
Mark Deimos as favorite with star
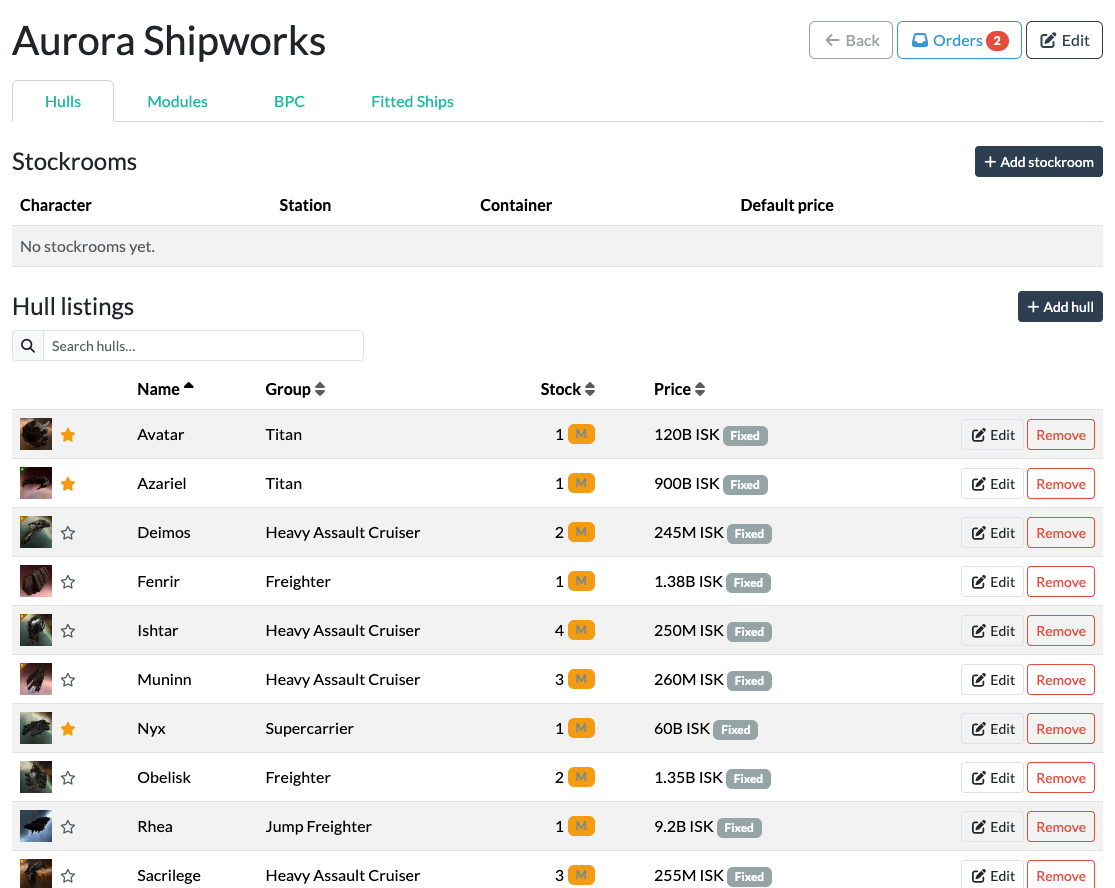pyautogui.click(x=68, y=533)
